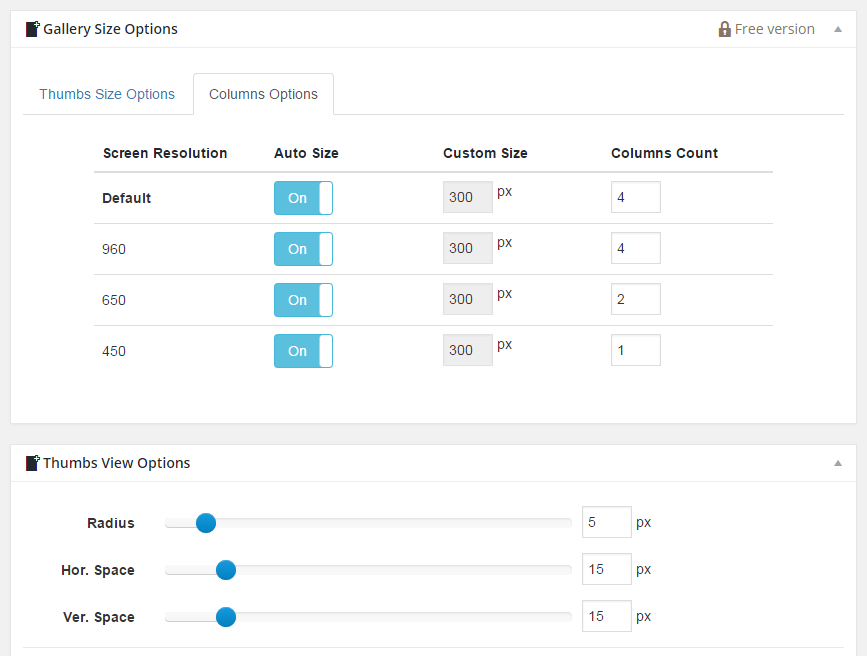
Task: Click the Radius value input box
Action: [607, 522]
